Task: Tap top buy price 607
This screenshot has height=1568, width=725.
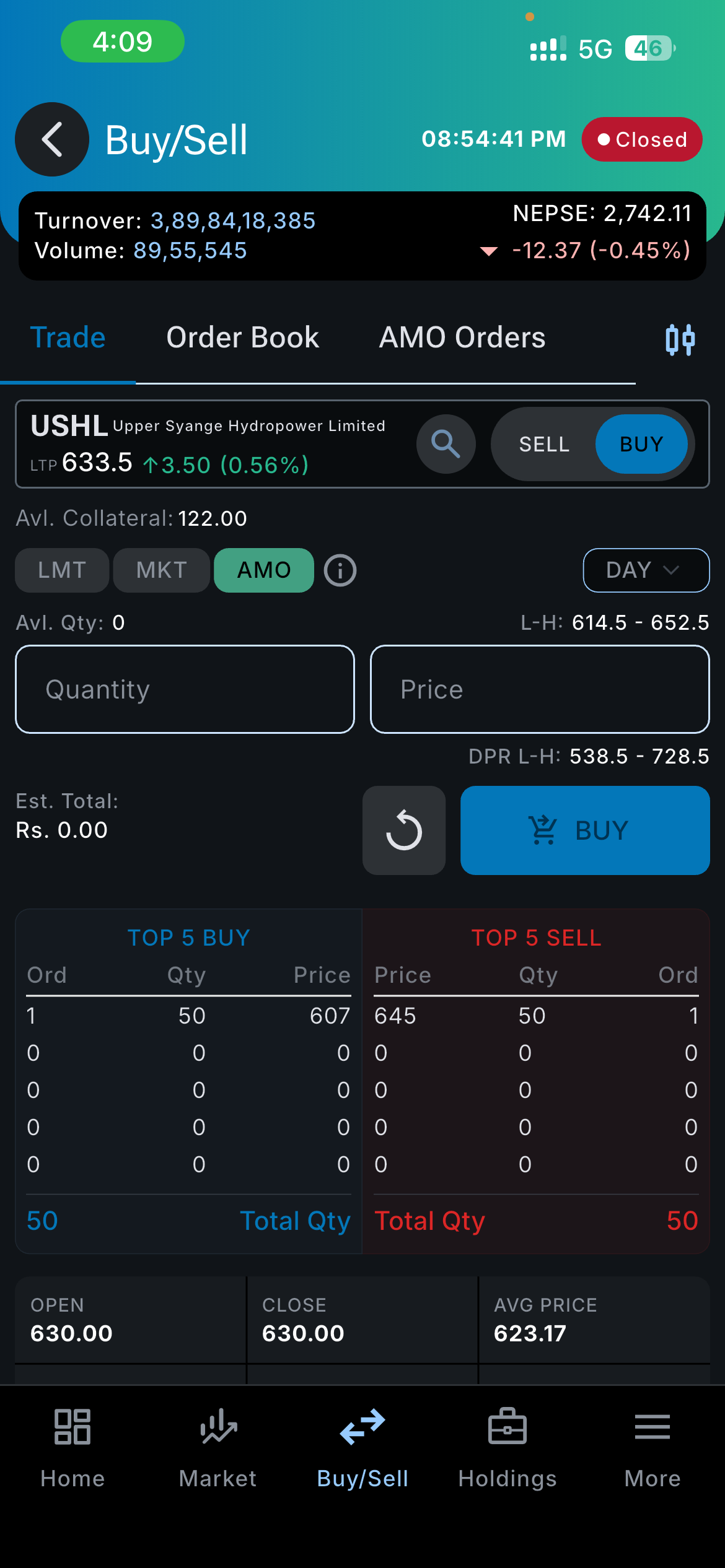Action: [330, 1016]
